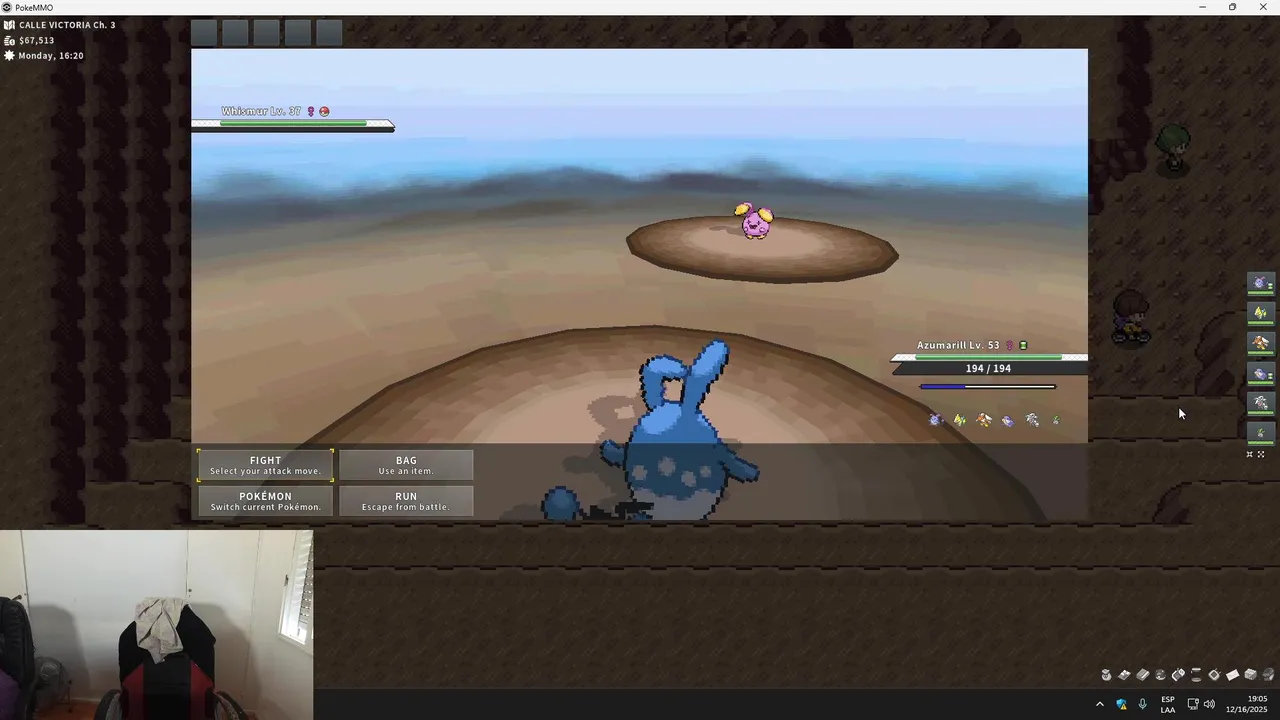Click the "Whismur Lv. 37" name label

point(261,111)
